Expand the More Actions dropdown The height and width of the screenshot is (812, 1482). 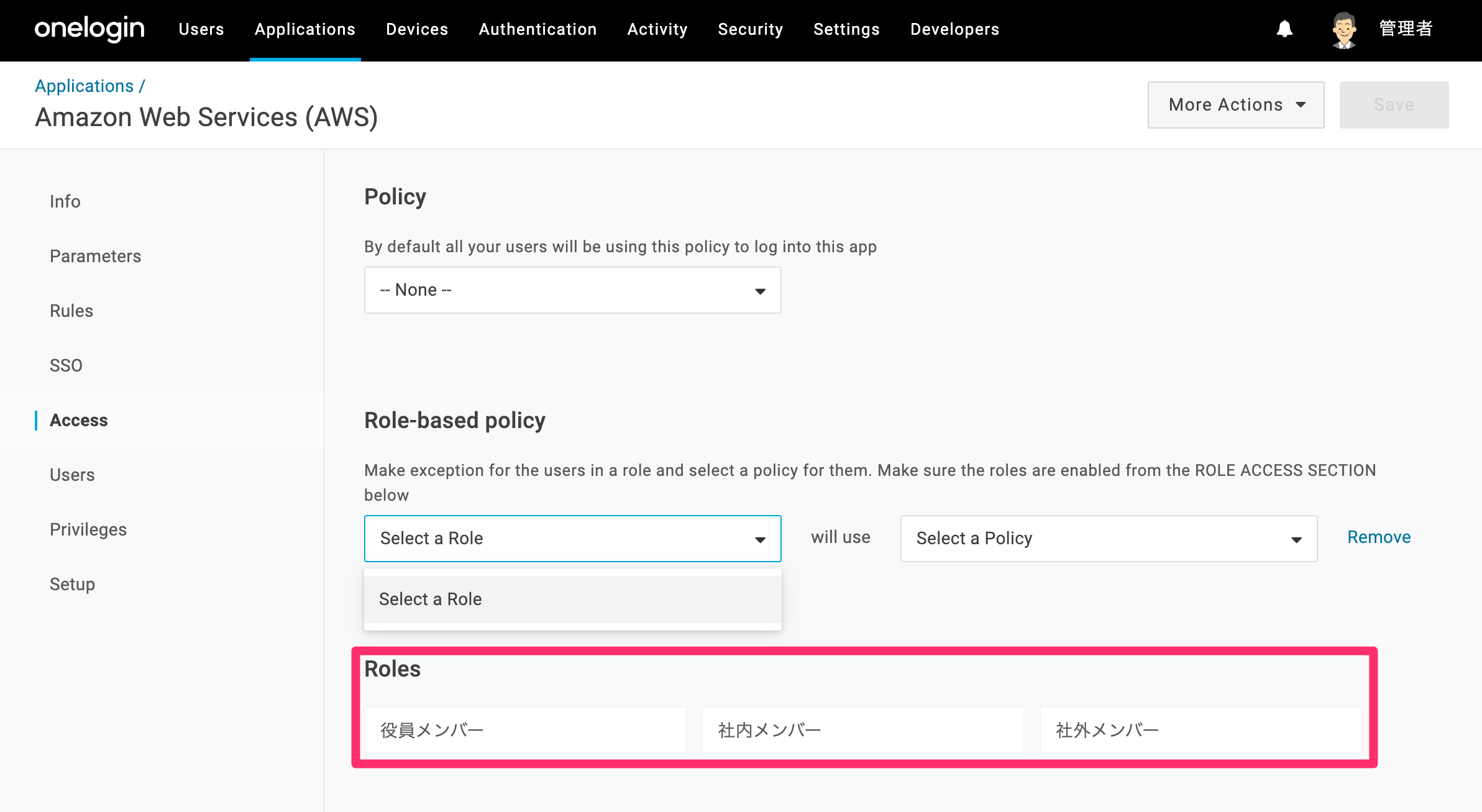[1236, 104]
